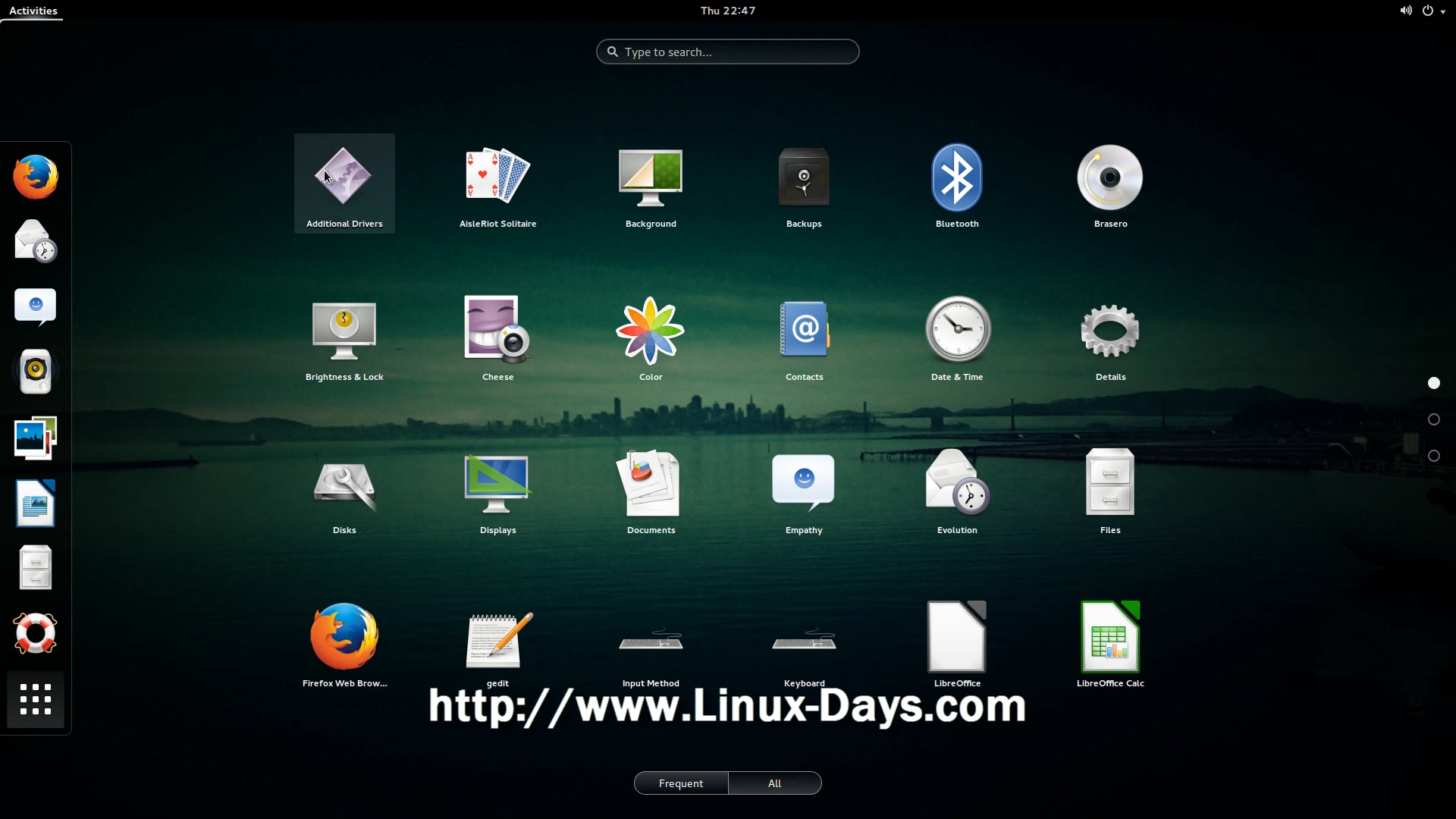Image resolution: width=1456 pixels, height=819 pixels.
Task: Go to second app page indicator
Action: [1434, 419]
